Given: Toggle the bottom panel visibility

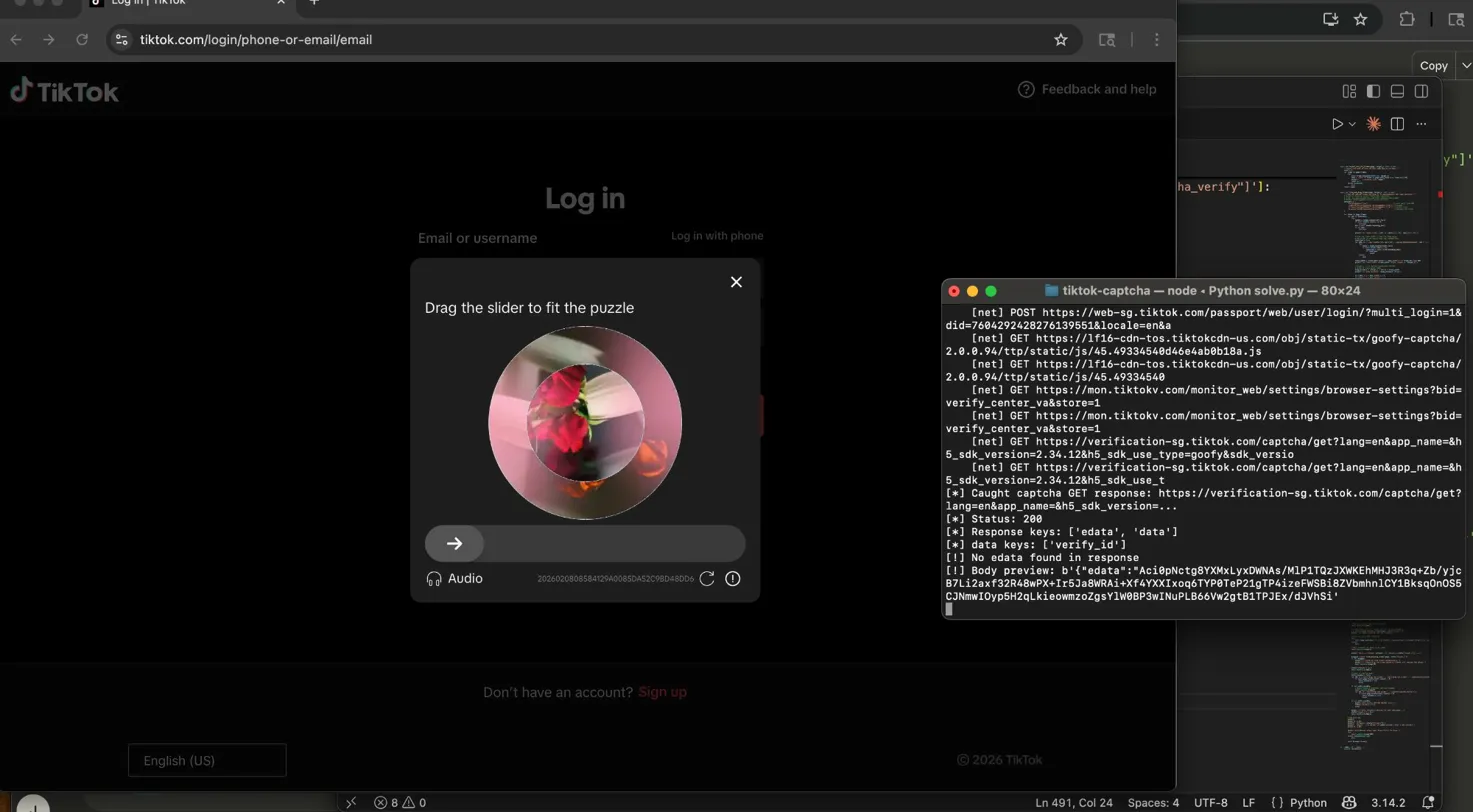Looking at the screenshot, I should (x=1397, y=91).
